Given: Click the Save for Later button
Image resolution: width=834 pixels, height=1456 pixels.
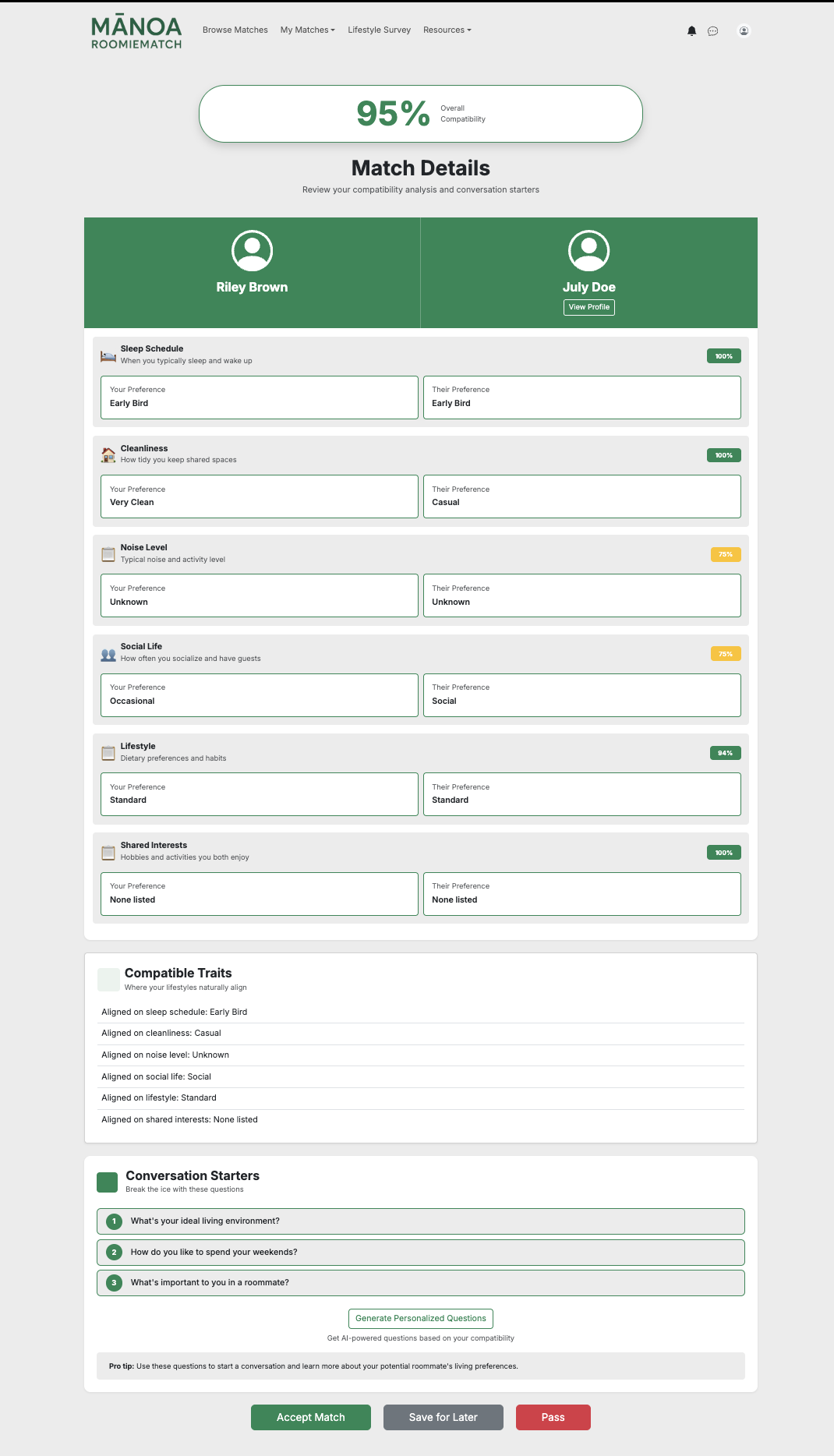Looking at the screenshot, I should pos(443,1417).
